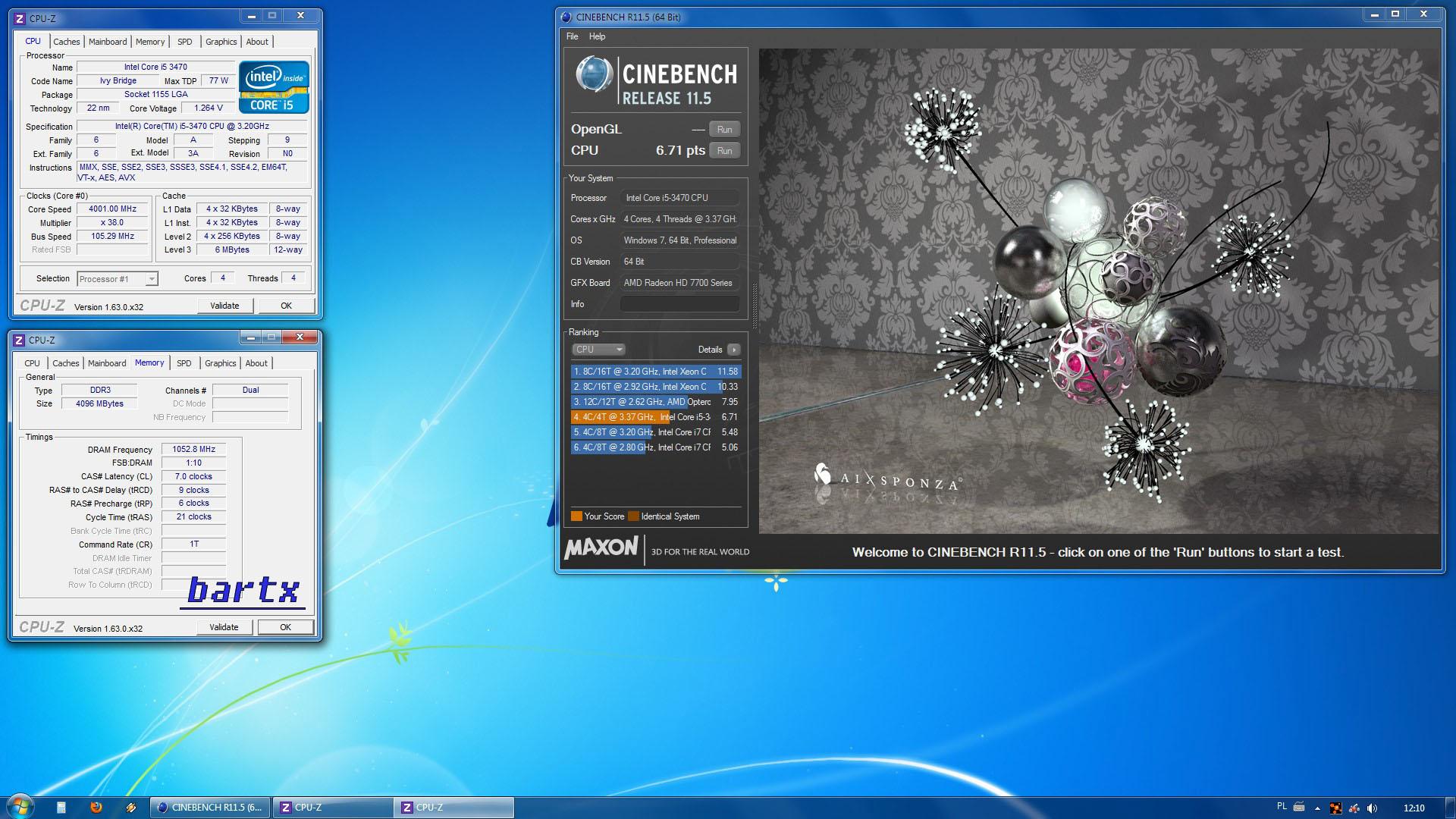The height and width of the screenshot is (819, 1456).
Task: Click the bottom CPU-Z window title icon
Action: point(20,340)
